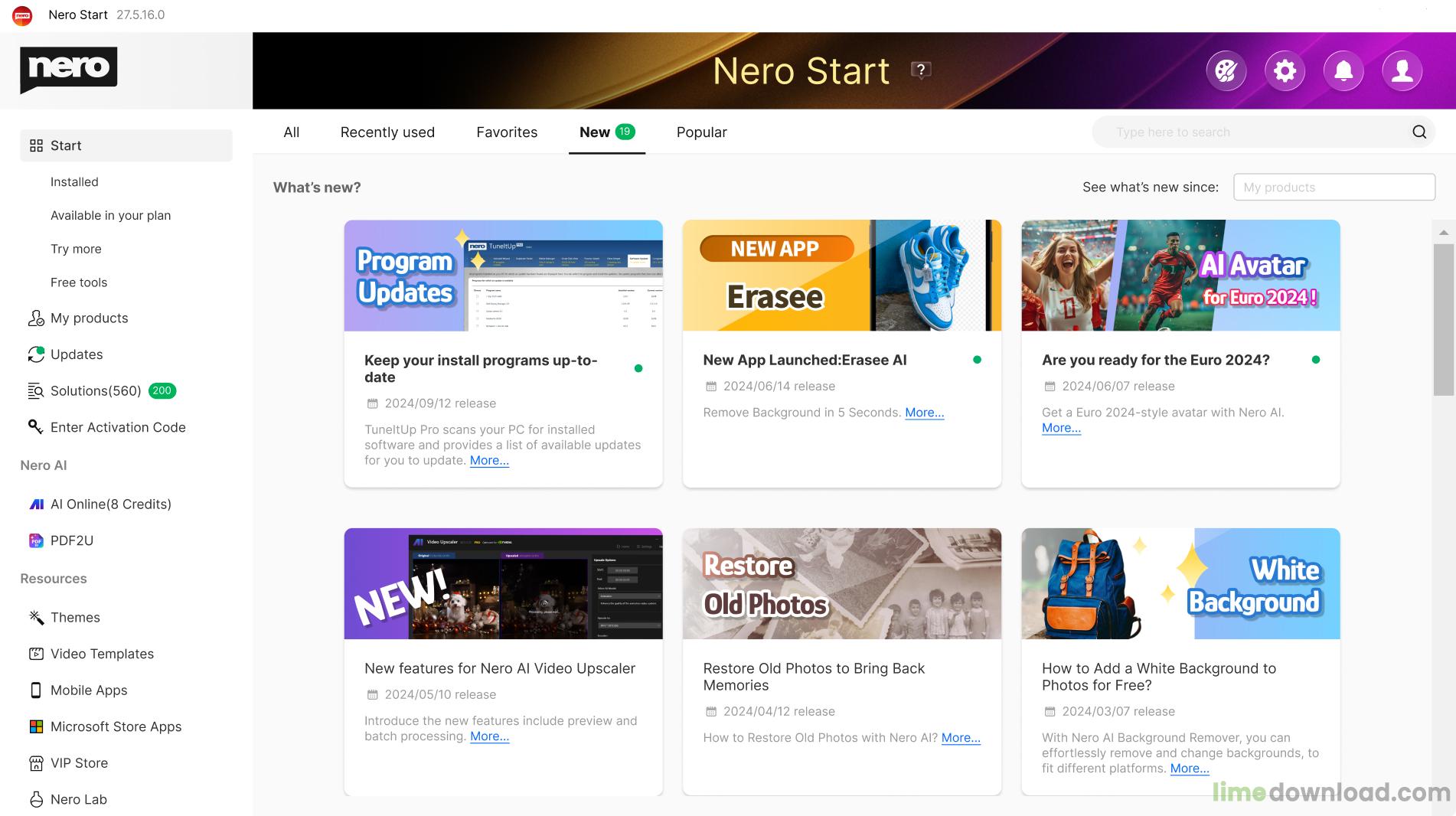Click the Microsoft Store Apps icon
This screenshot has height=816, width=1456.
pos(36,726)
